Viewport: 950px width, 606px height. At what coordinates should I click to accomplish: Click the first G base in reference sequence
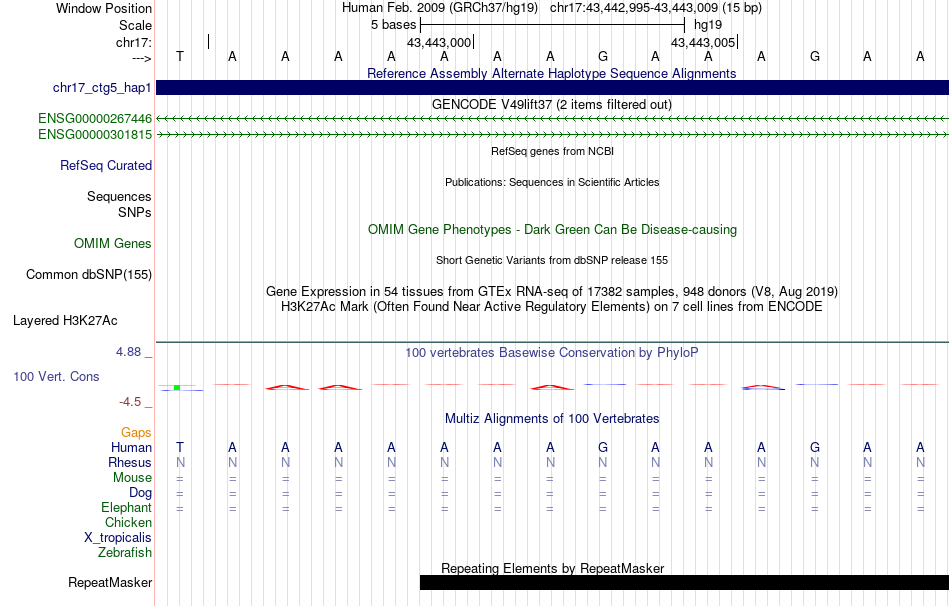[603, 56]
